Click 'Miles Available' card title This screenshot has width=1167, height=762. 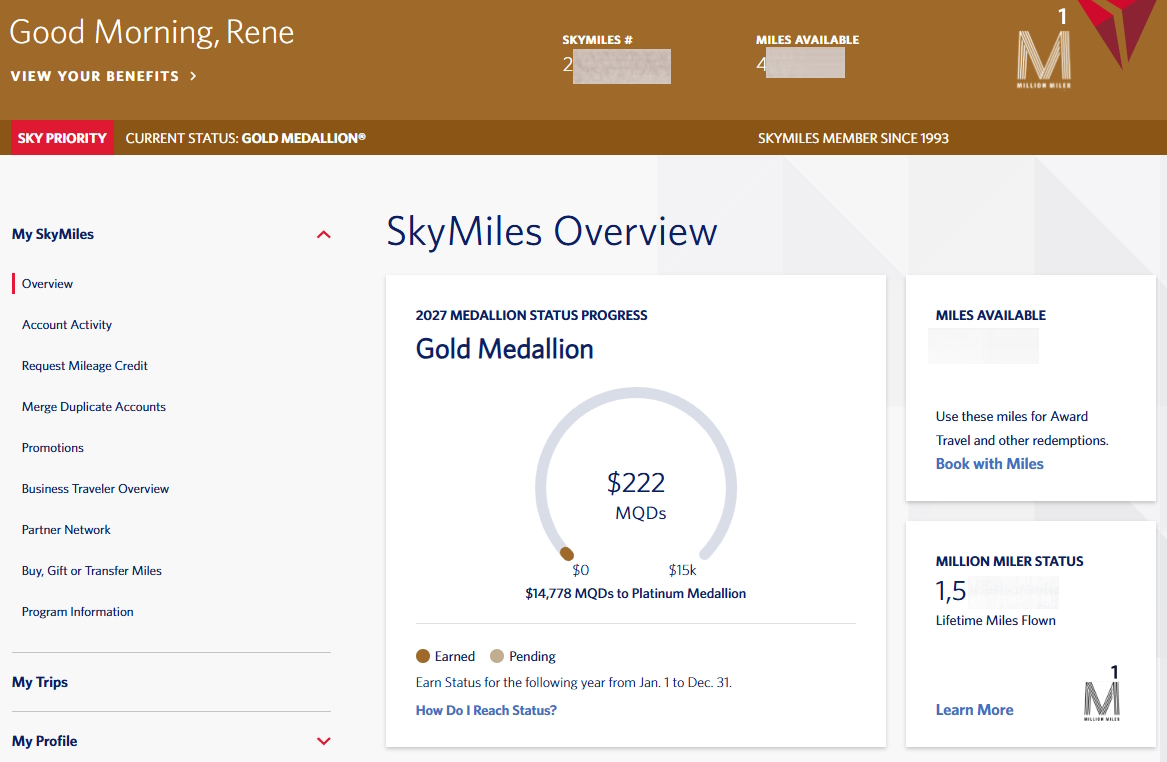click(991, 316)
